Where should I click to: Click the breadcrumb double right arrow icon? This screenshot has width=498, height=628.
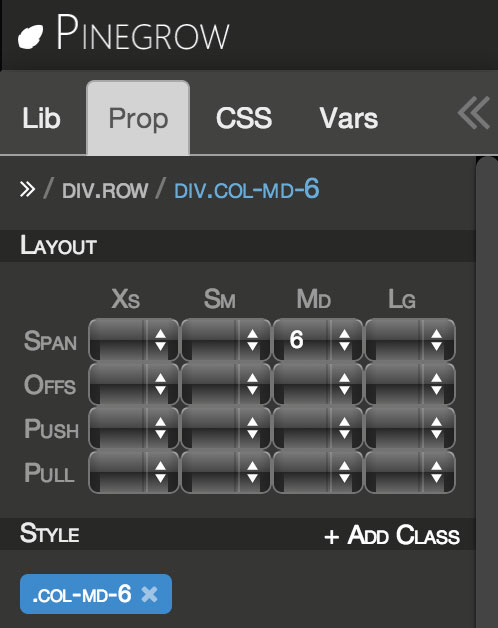tap(27, 189)
